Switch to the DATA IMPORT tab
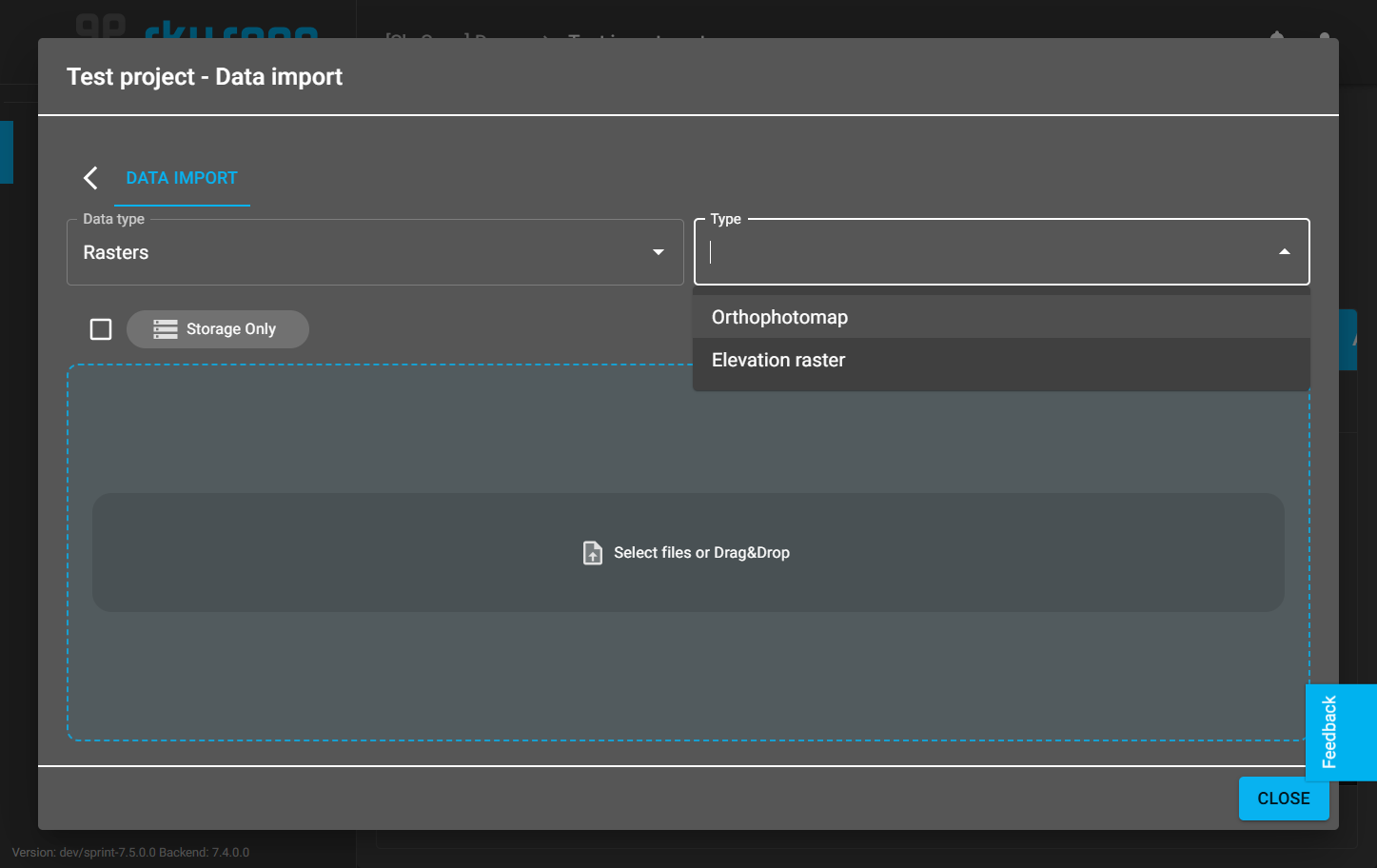Viewport: 1377px width, 868px height. click(182, 178)
